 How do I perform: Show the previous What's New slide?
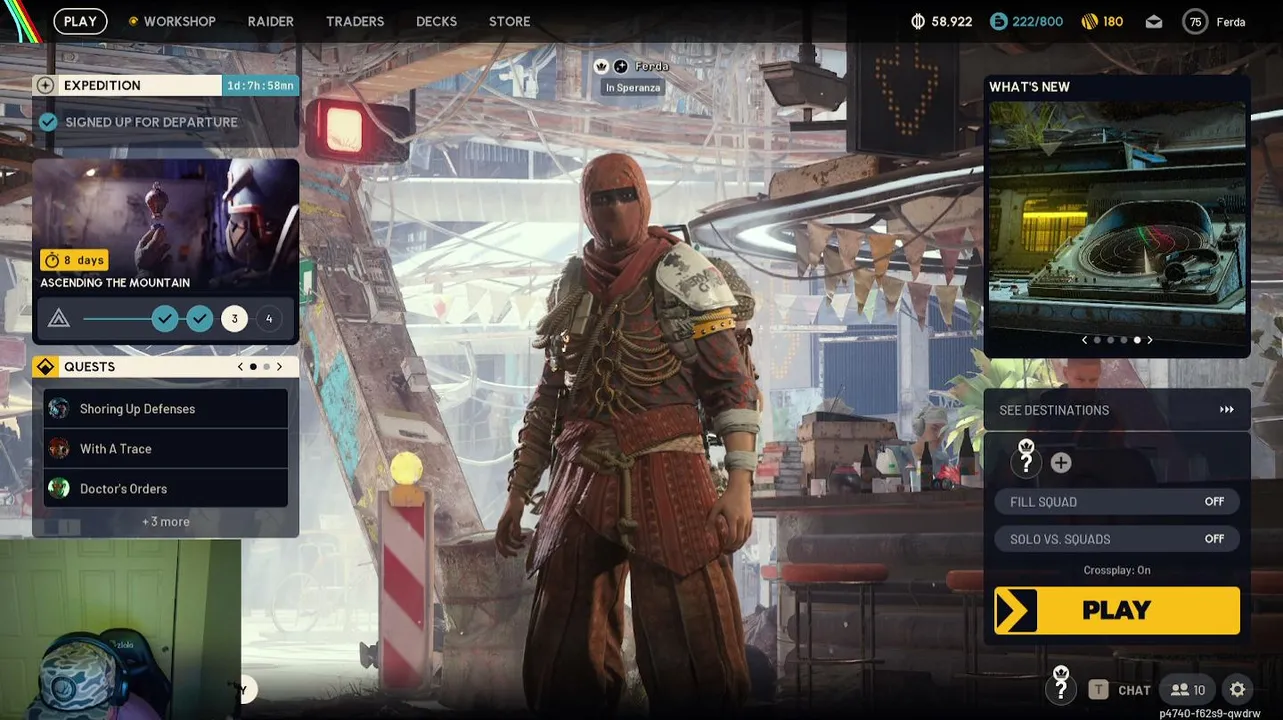tap(1084, 340)
